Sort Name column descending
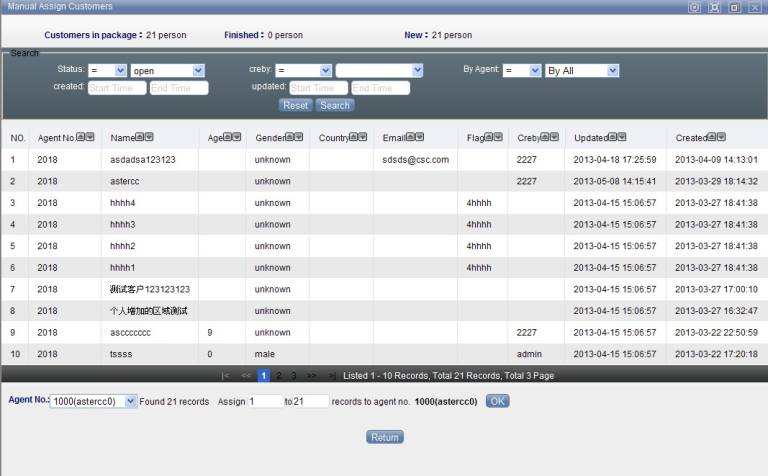 [x=149, y=137]
